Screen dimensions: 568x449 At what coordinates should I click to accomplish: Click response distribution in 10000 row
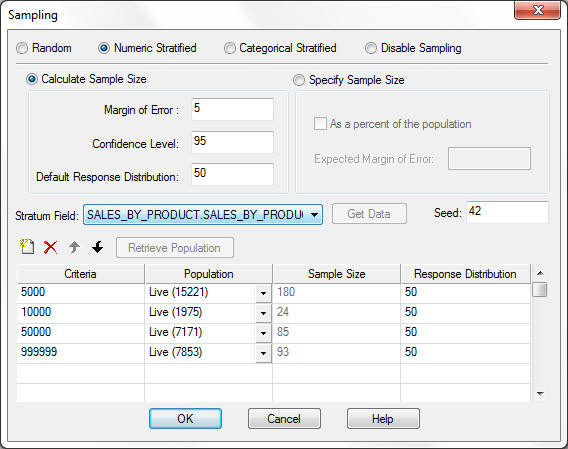[465, 312]
